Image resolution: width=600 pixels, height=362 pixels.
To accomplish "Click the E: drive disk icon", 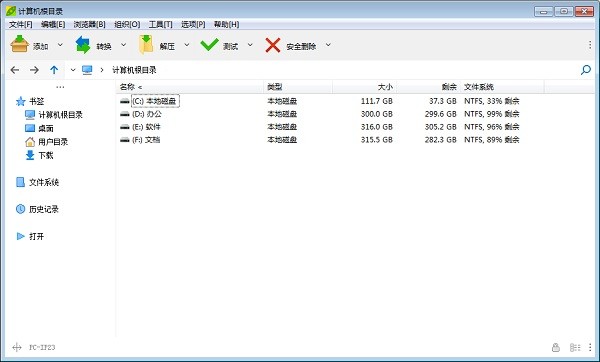I will click(x=125, y=127).
